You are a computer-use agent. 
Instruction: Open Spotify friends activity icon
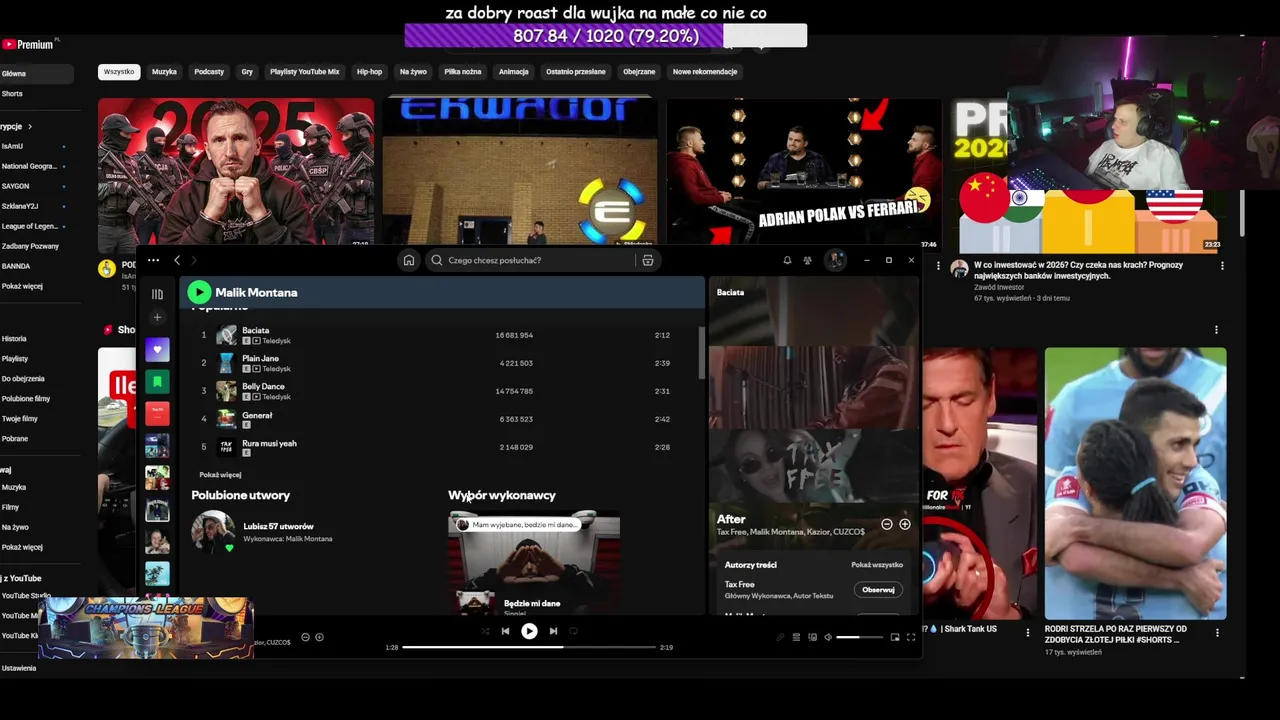[x=807, y=260]
